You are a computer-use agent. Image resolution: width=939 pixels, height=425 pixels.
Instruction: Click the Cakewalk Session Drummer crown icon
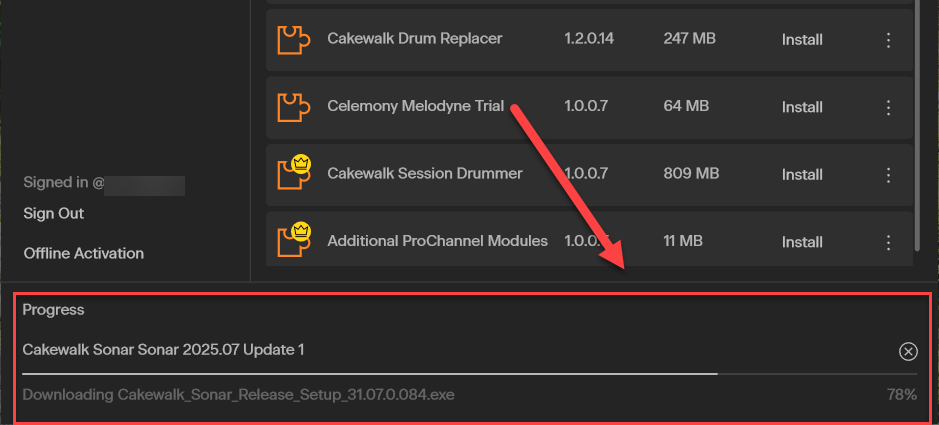coord(299,163)
